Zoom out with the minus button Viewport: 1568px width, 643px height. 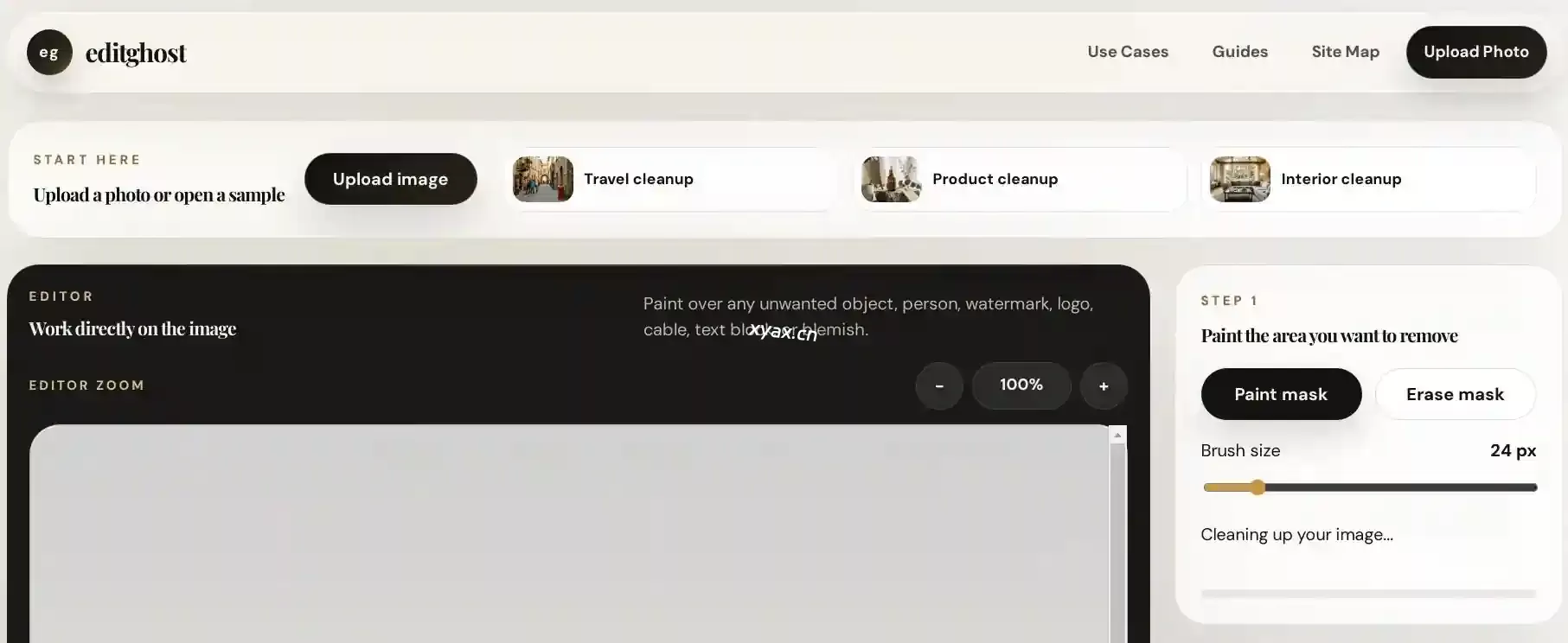click(x=939, y=385)
